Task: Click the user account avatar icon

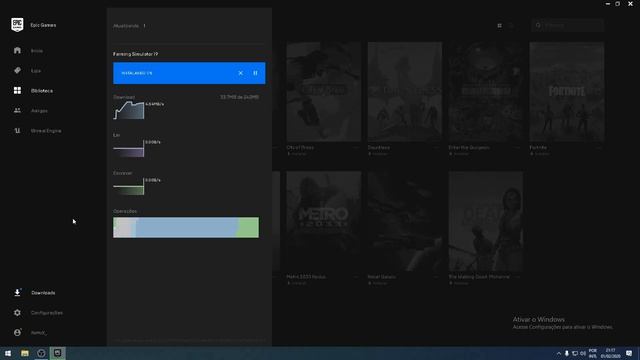Action: click(x=17, y=333)
